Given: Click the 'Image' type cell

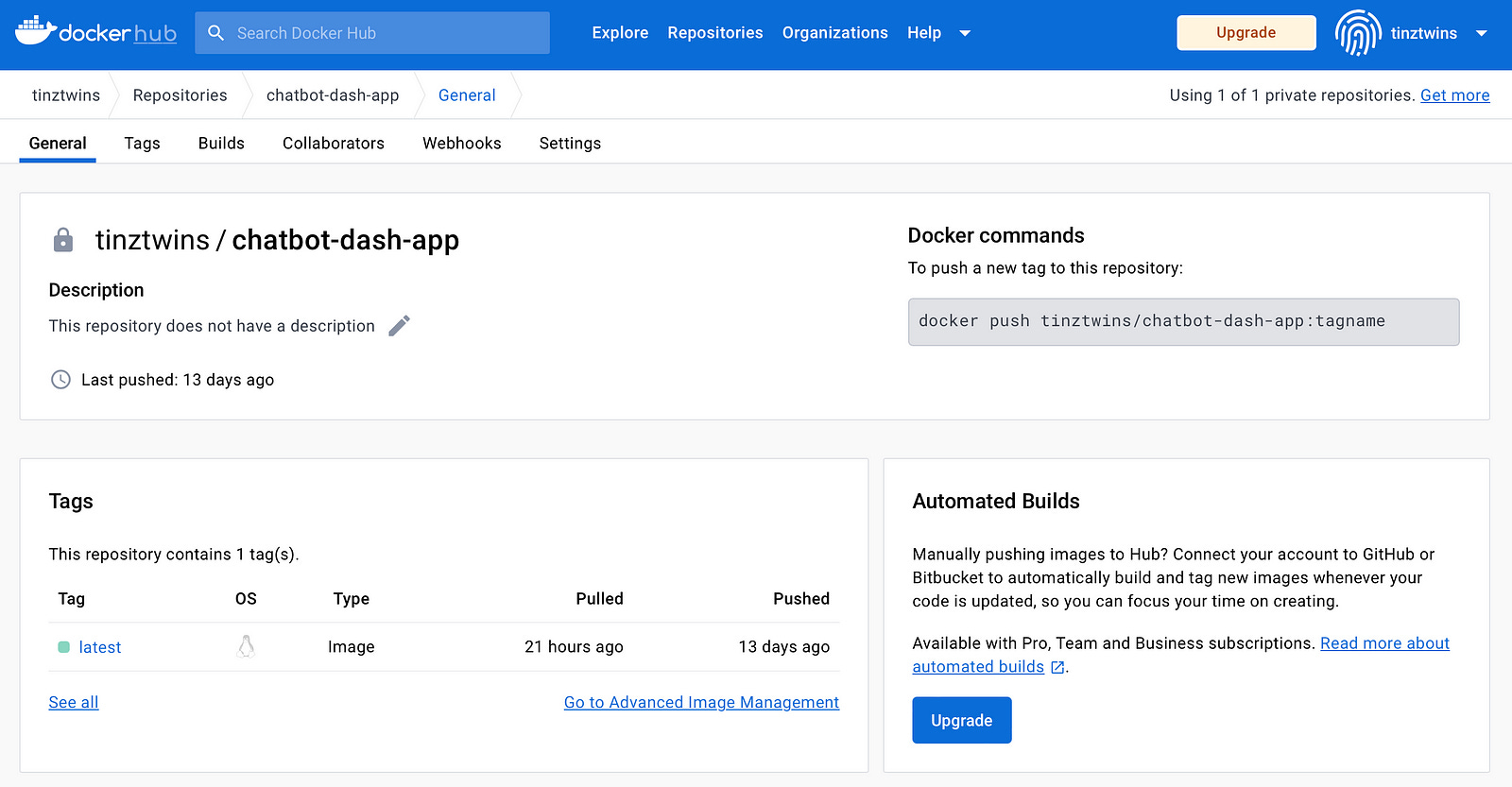Looking at the screenshot, I should click(x=352, y=647).
